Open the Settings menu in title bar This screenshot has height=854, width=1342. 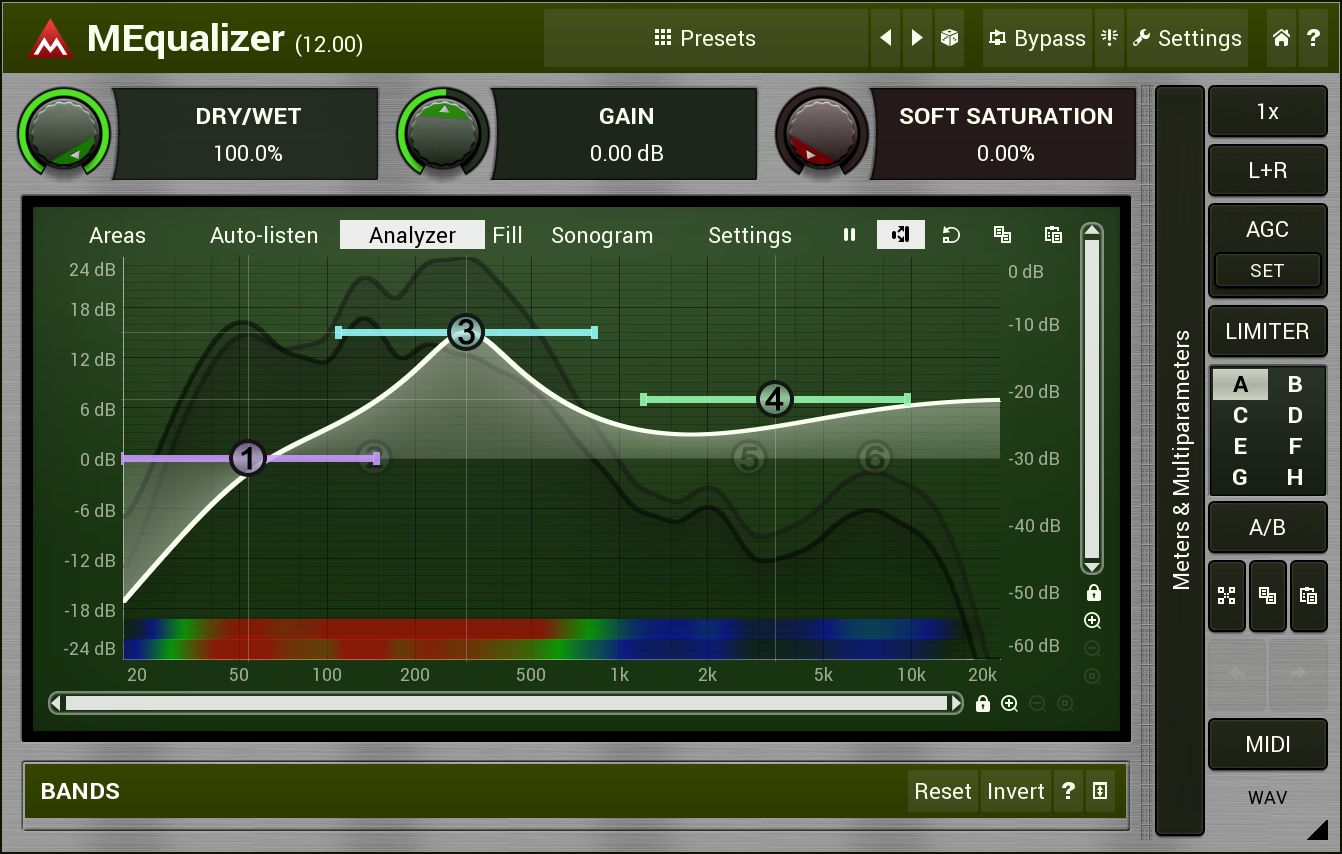pos(1187,38)
